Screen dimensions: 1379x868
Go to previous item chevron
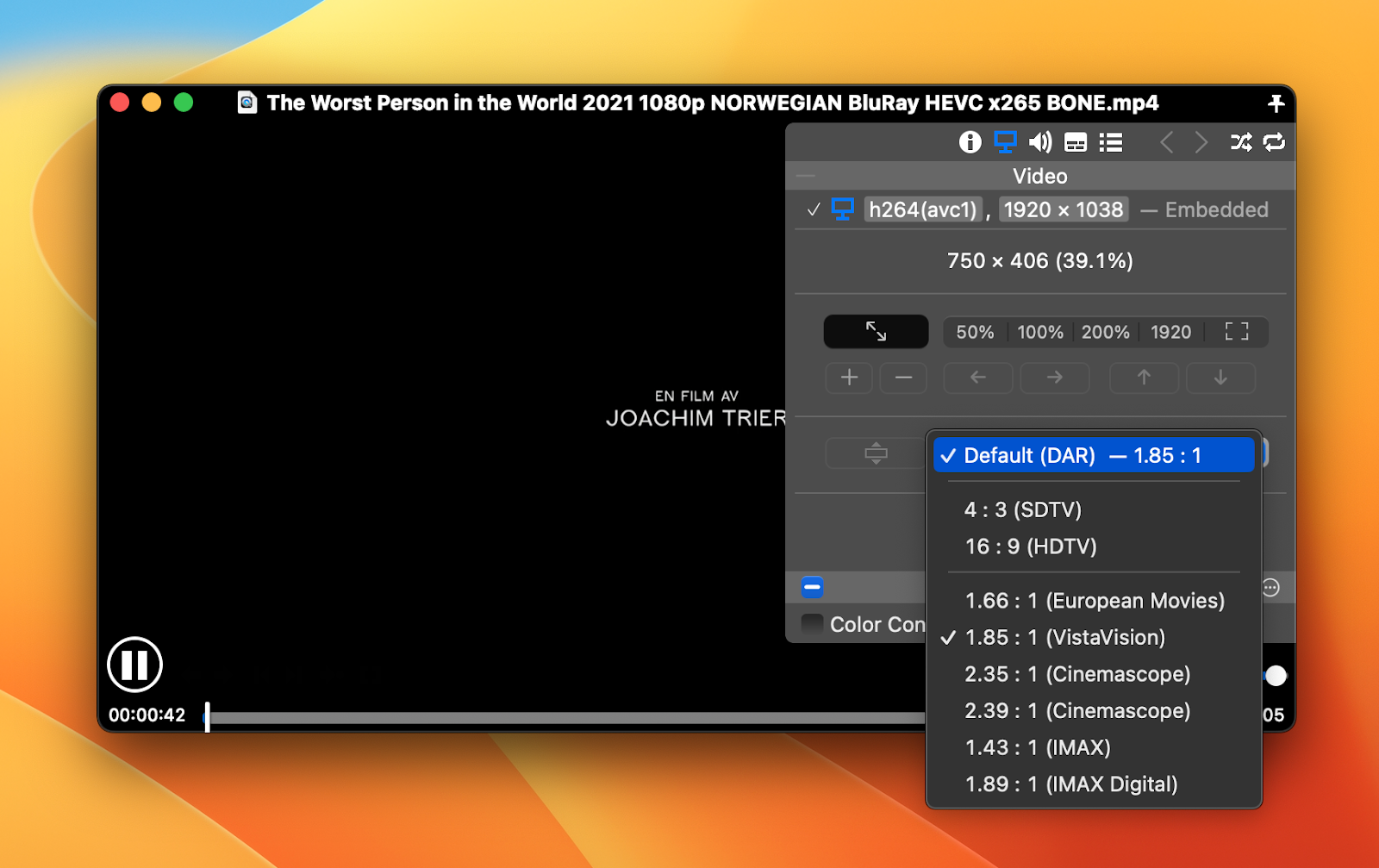pos(1166,142)
